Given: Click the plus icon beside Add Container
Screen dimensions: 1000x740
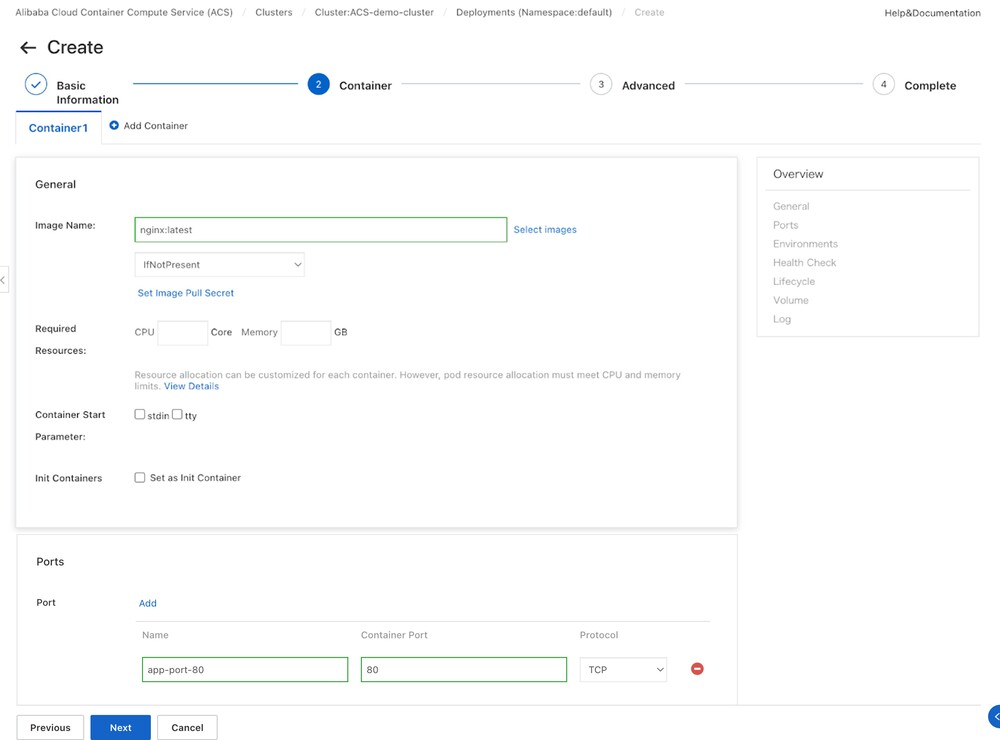Looking at the screenshot, I should click(x=114, y=126).
